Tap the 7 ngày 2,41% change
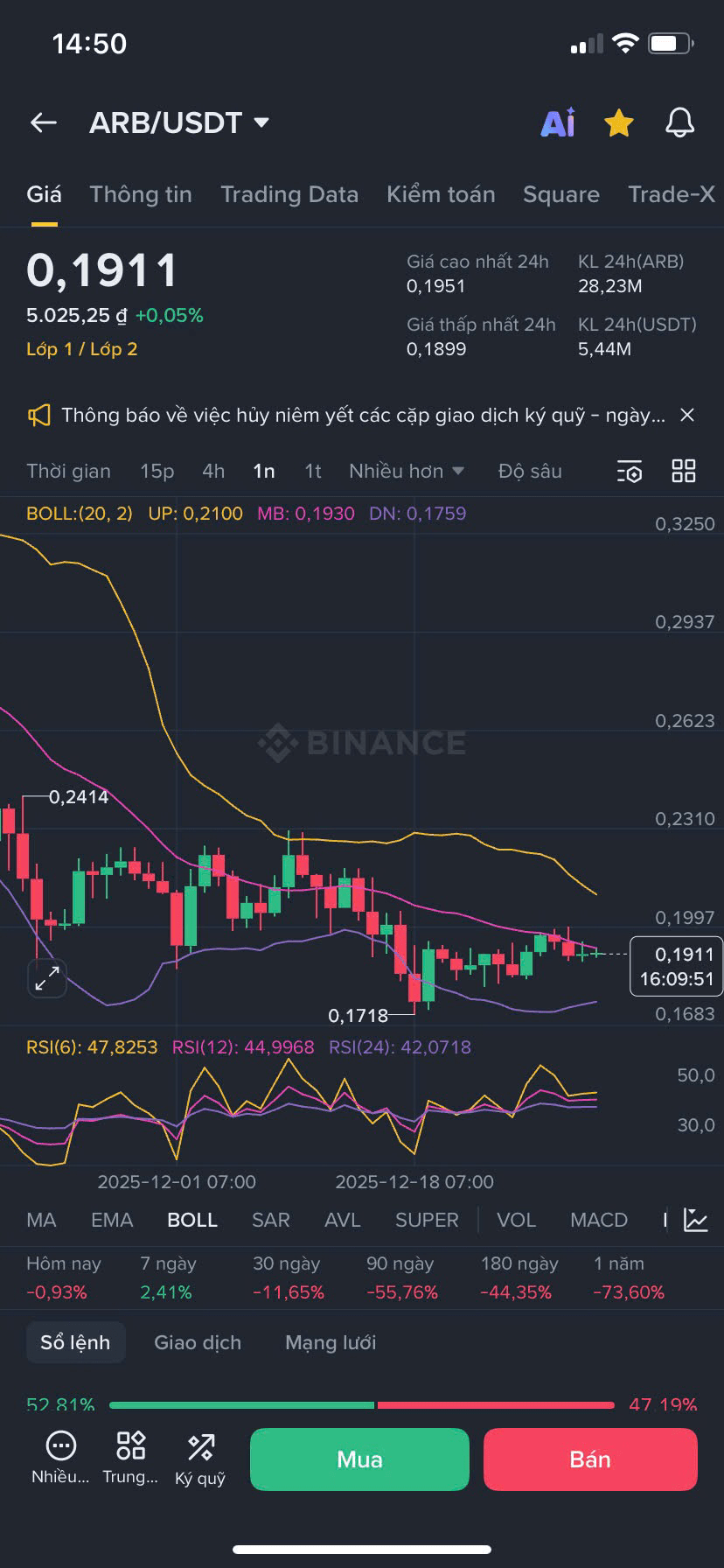Image resolution: width=724 pixels, height=1568 pixels. [x=168, y=1278]
